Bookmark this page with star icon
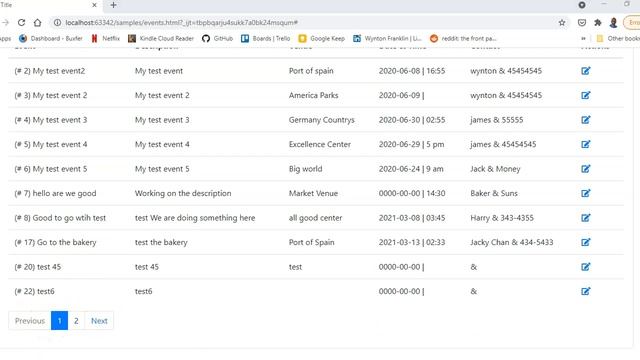640x360 pixels. pos(562,22)
